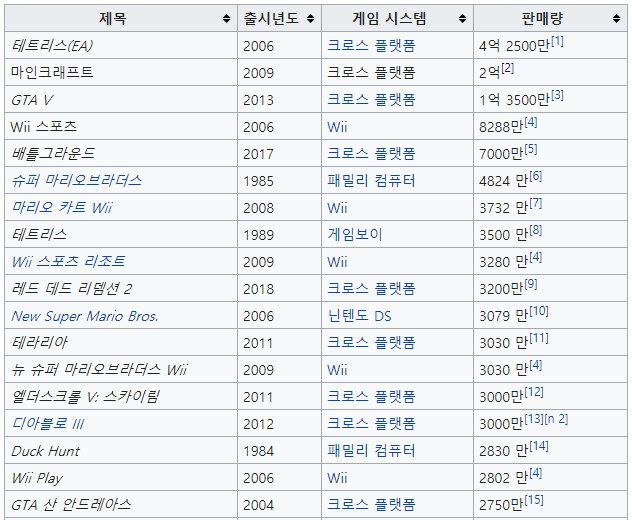Select GTA 산 안드레아스 title cell
Viewport: 632px width, 520px height.
[121, 504]
